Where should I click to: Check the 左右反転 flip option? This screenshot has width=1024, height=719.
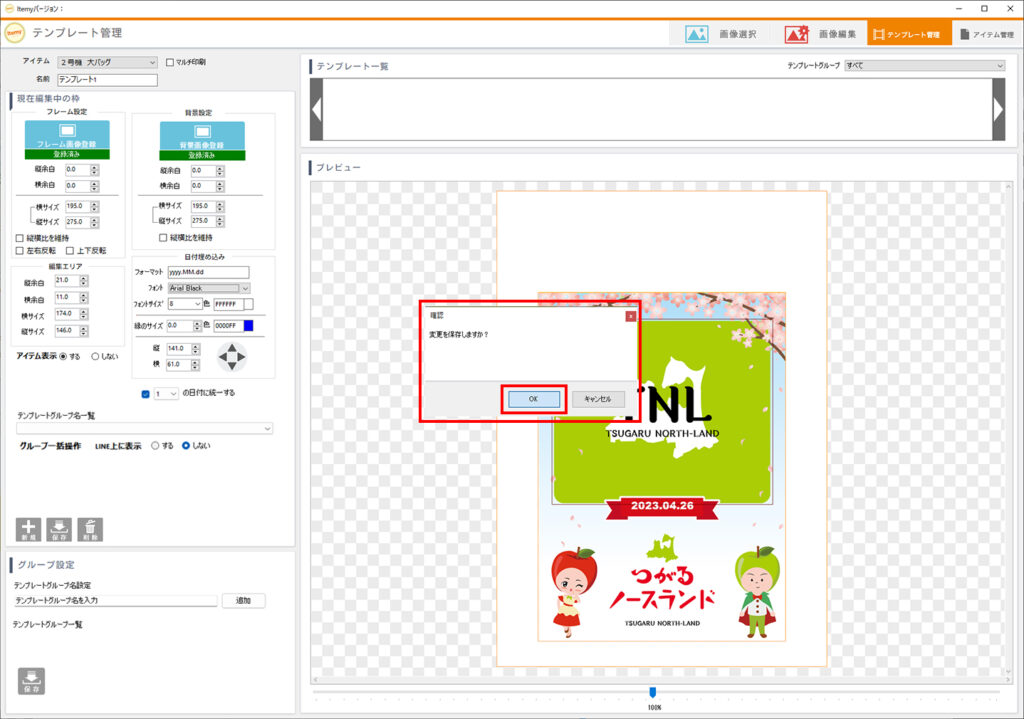pyautogui.click(x=20, y=251)
